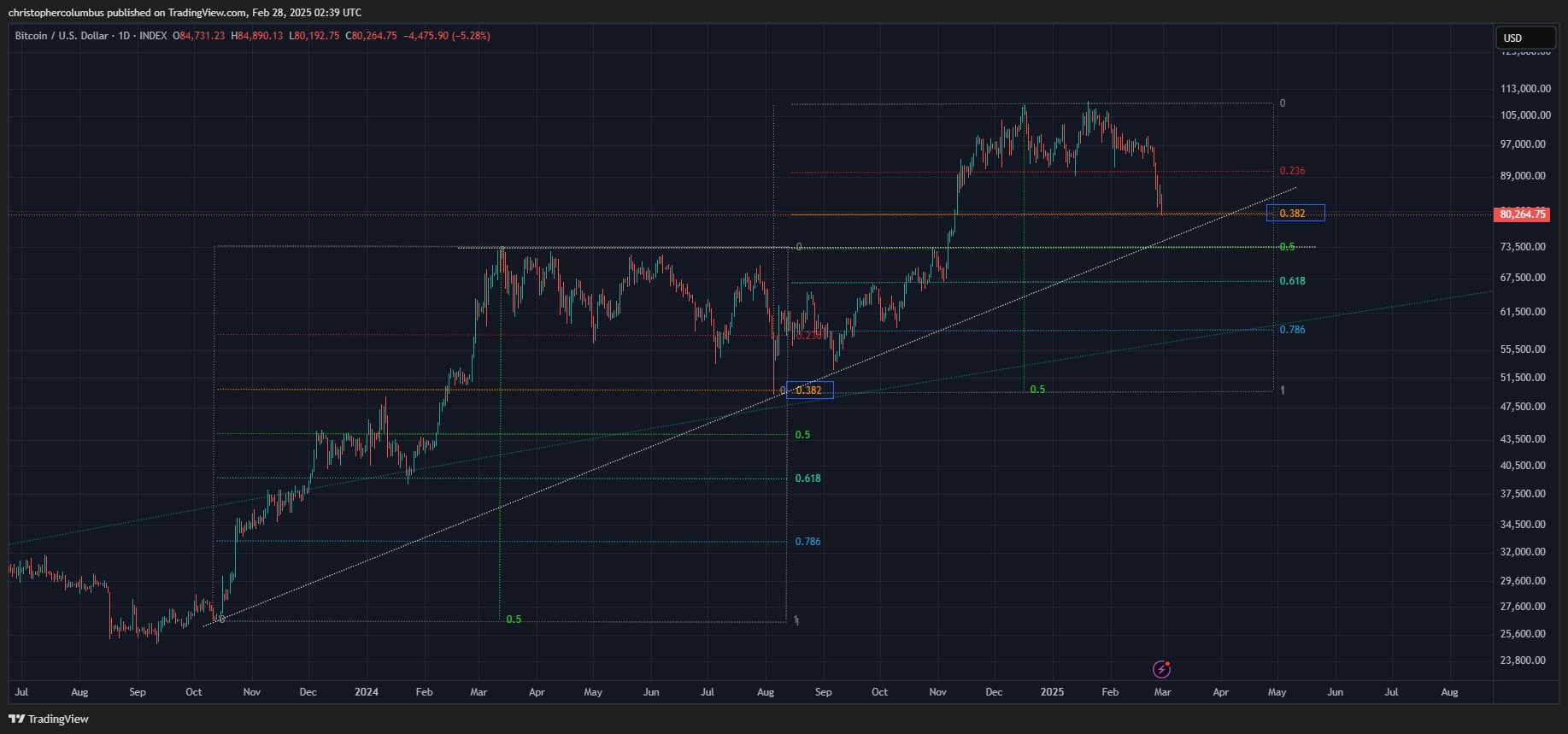The width and height of the screenshot is (1568, 734).
Task: Click the 23,800.00 label on the price scale
Action: 1523,661
